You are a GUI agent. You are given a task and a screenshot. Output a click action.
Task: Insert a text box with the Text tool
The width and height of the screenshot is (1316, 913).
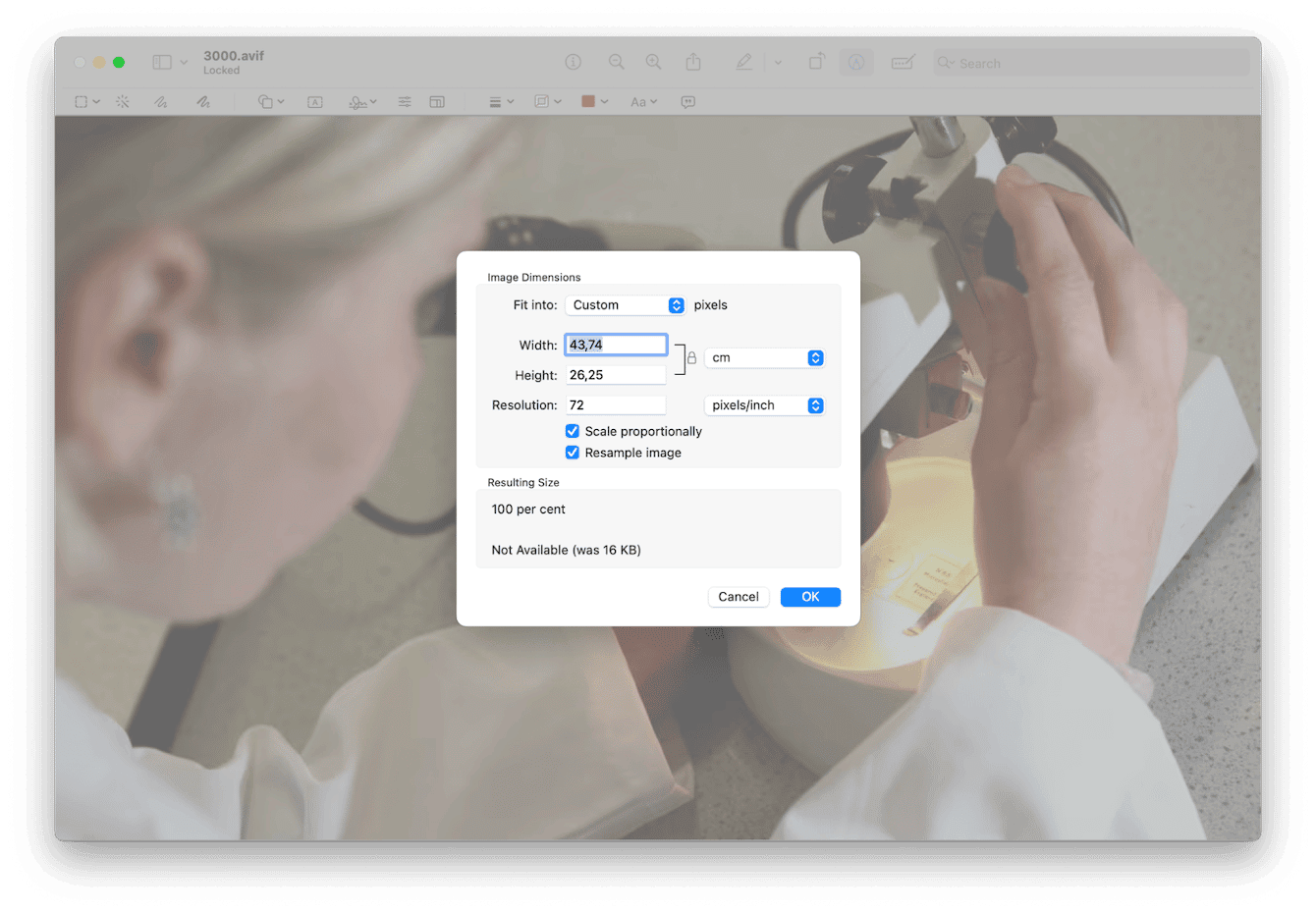314,101
